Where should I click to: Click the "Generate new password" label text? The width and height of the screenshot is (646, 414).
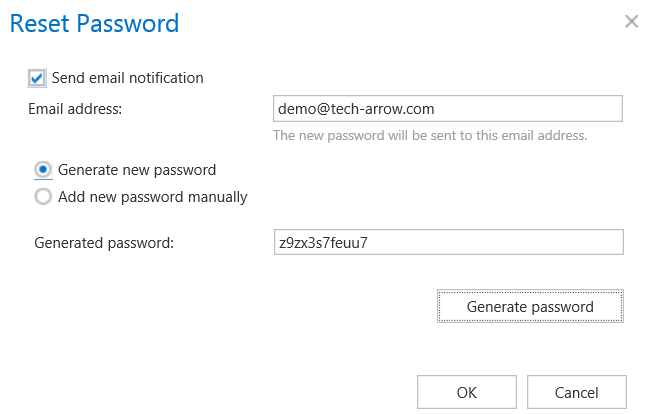coord(137,170)
